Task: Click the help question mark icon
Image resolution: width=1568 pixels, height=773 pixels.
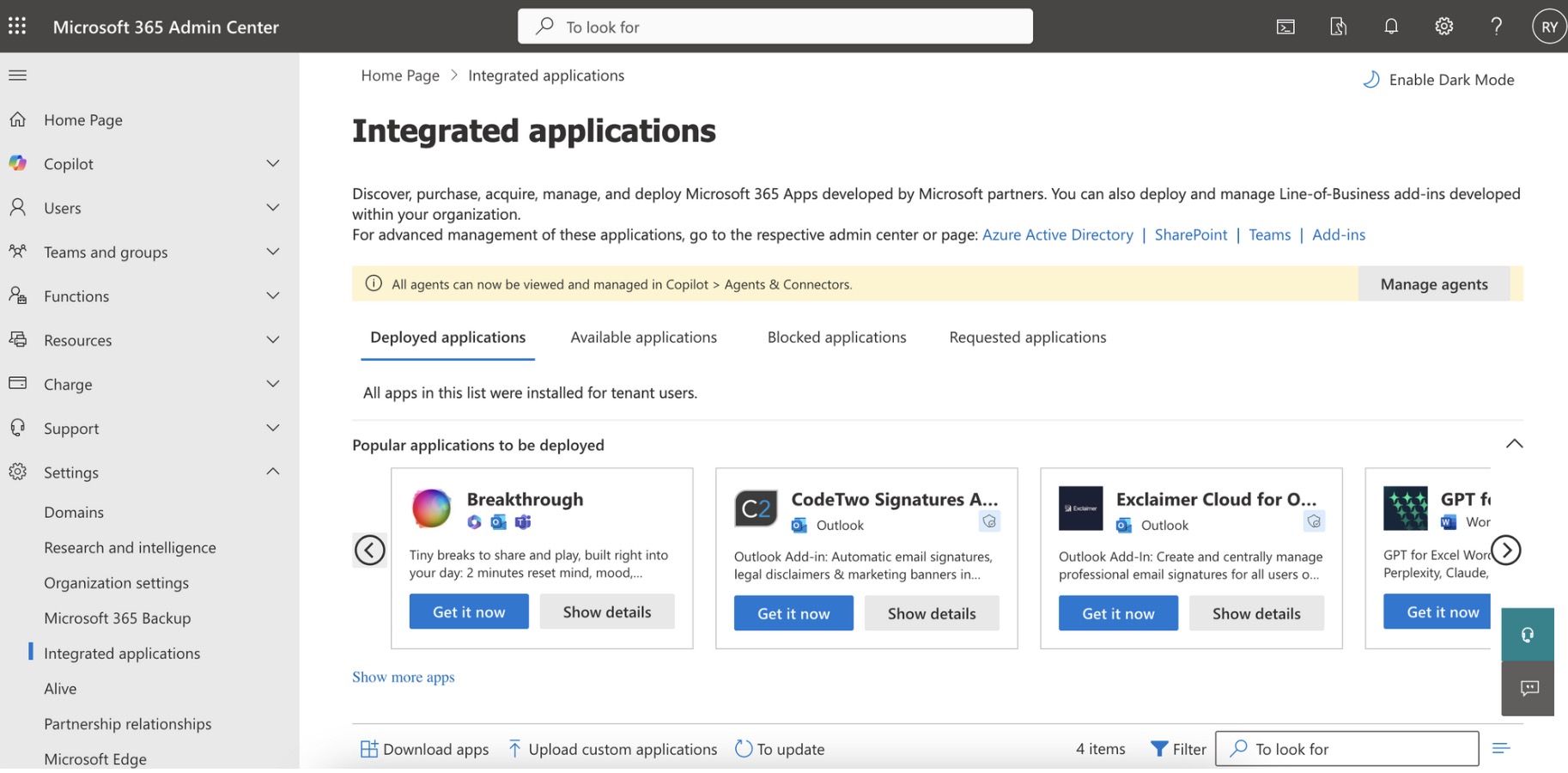Action: click(1496, 27)
